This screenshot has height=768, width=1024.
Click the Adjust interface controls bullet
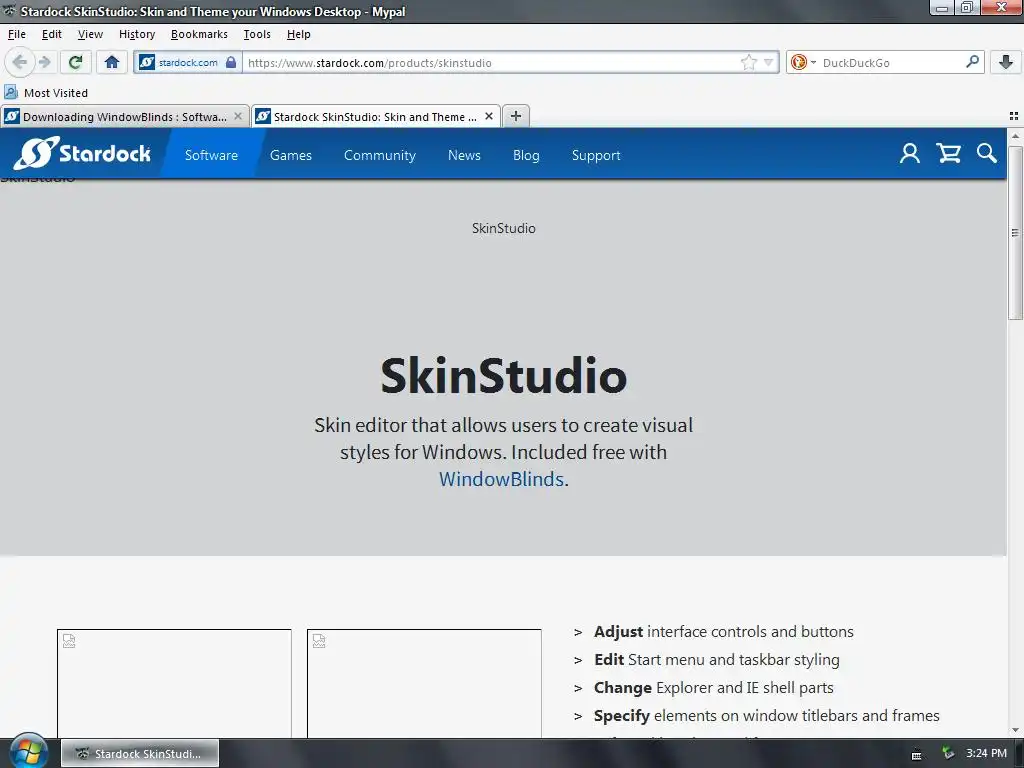tap(723, 632)
